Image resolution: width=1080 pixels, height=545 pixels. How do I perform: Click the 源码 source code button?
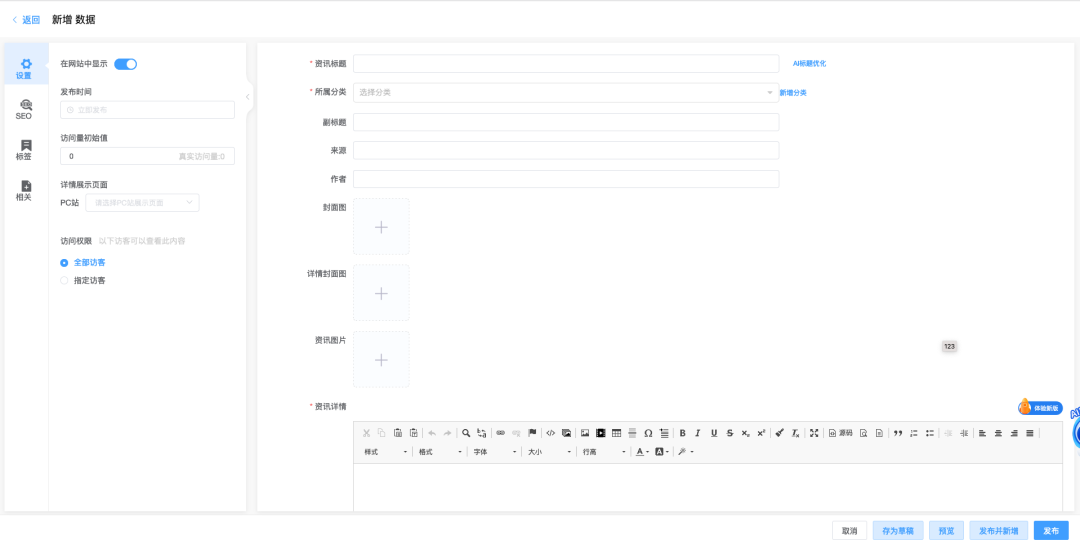(840, 433)
